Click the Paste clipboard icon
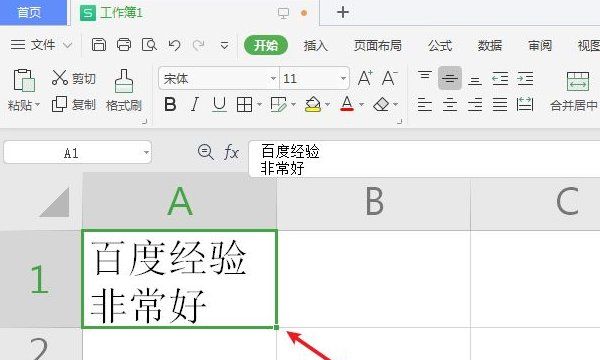This screenshot has height=360, width=600. [24, 80]
